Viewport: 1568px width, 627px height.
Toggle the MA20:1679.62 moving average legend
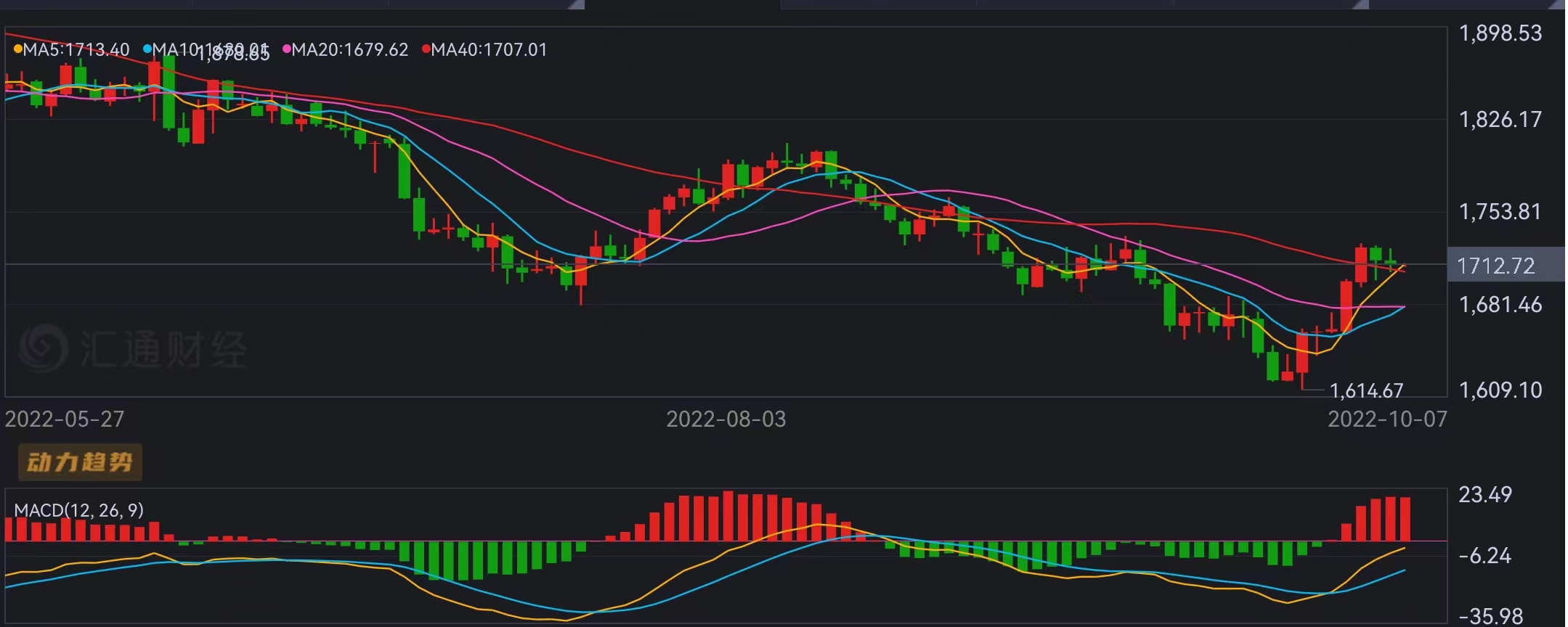click(346, 49)
